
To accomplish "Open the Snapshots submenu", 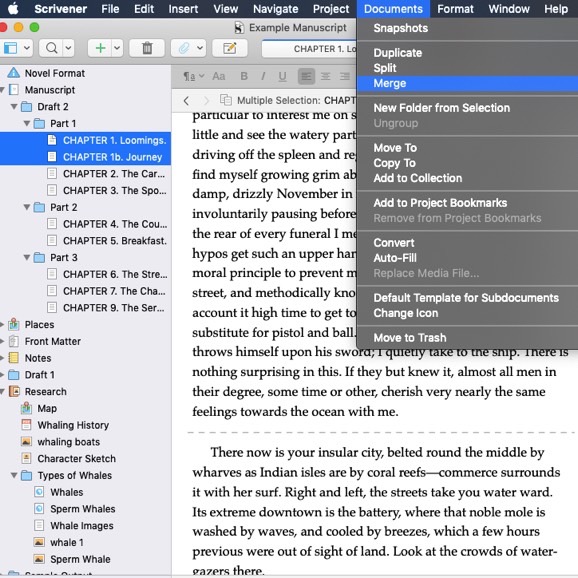I will coord(467,28).
